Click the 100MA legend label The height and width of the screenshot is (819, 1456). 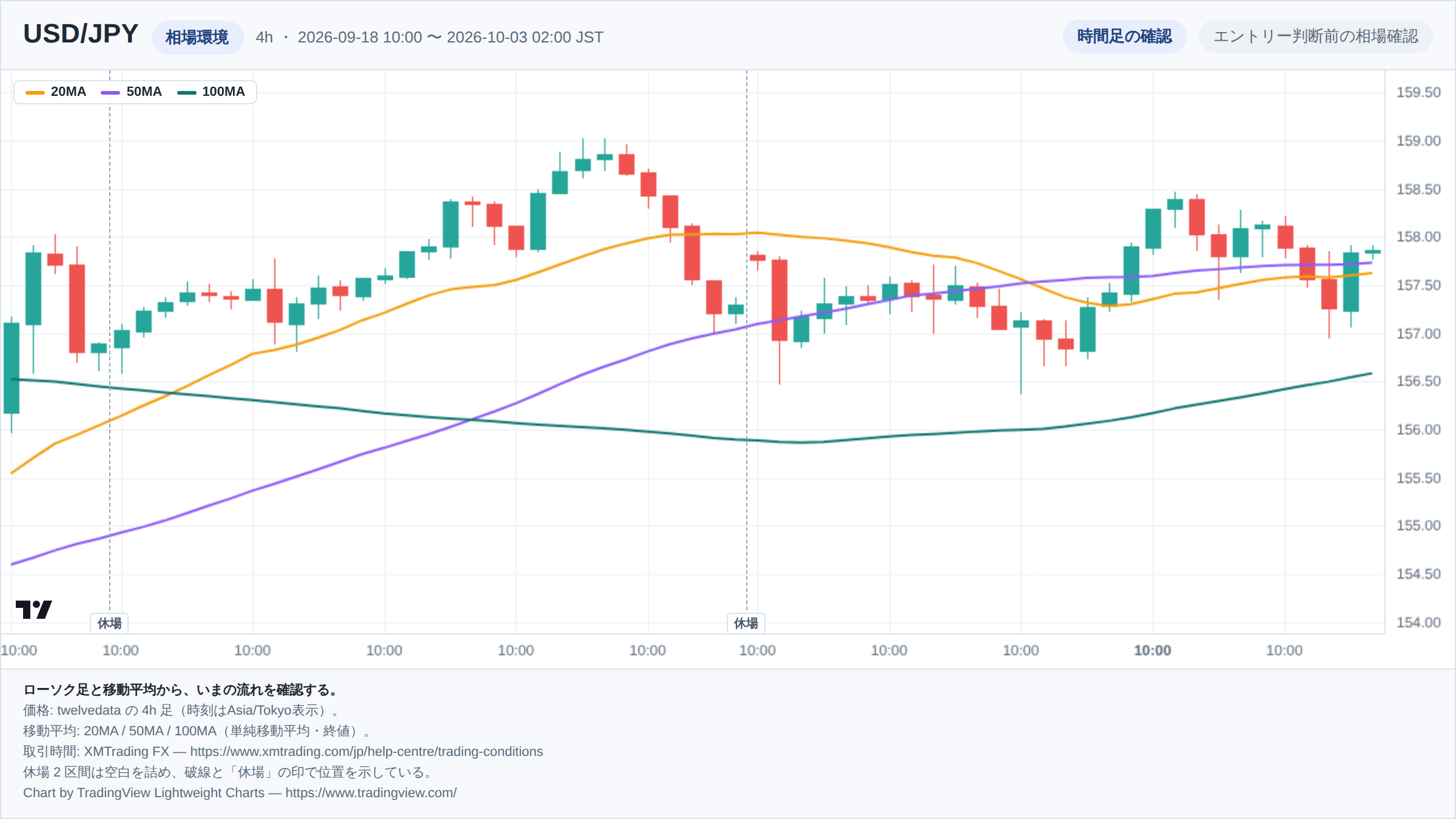[x=223, y=92]
